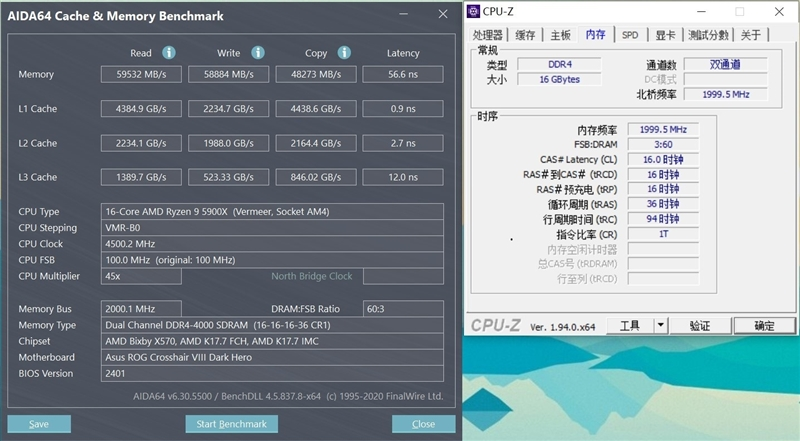Switch to the 主板 tab in CPU-Z
Screen dimensions: 800x441
560,35
